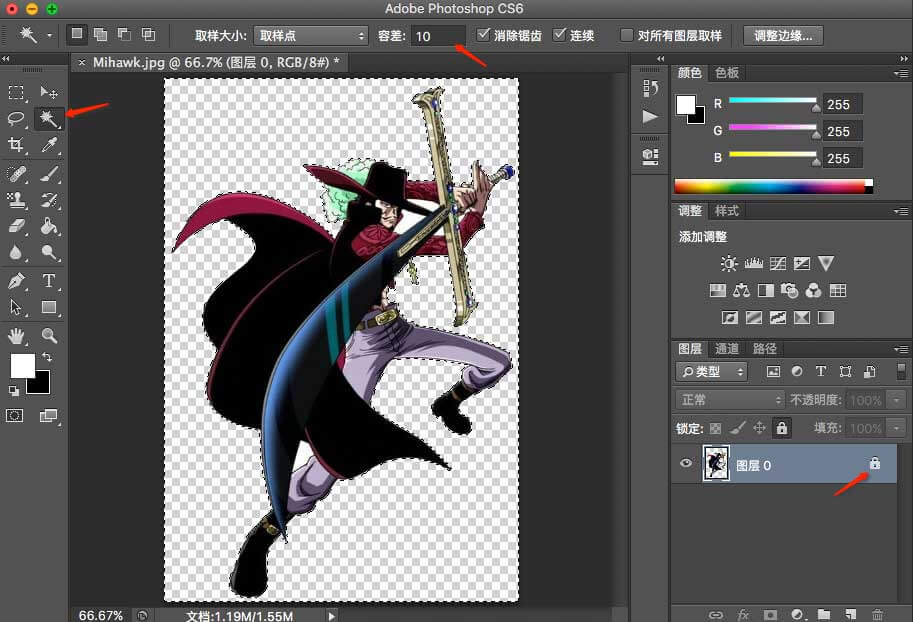913x622 pixels.
Task: Open the 取样大小 dropdown
Action: click(x=311, y=36)
